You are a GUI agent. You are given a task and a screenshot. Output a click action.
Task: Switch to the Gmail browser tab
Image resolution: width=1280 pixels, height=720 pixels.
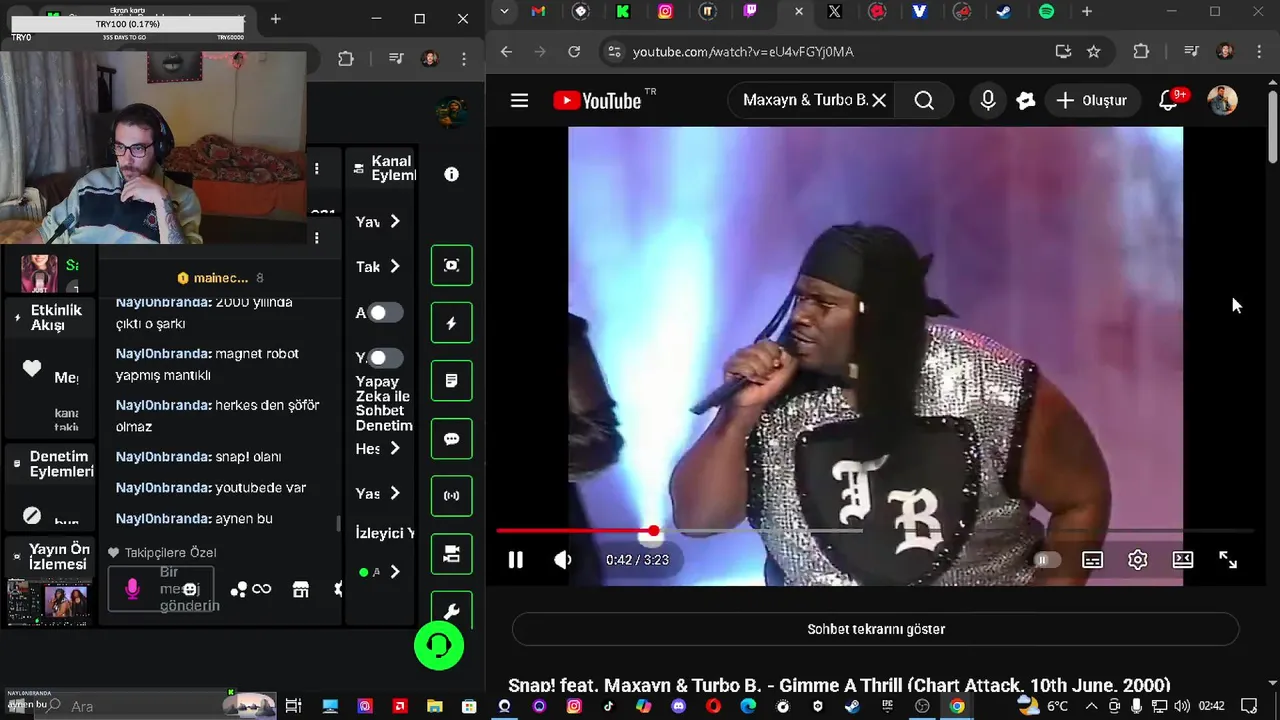pyautogui.click(x=538, y=12)
